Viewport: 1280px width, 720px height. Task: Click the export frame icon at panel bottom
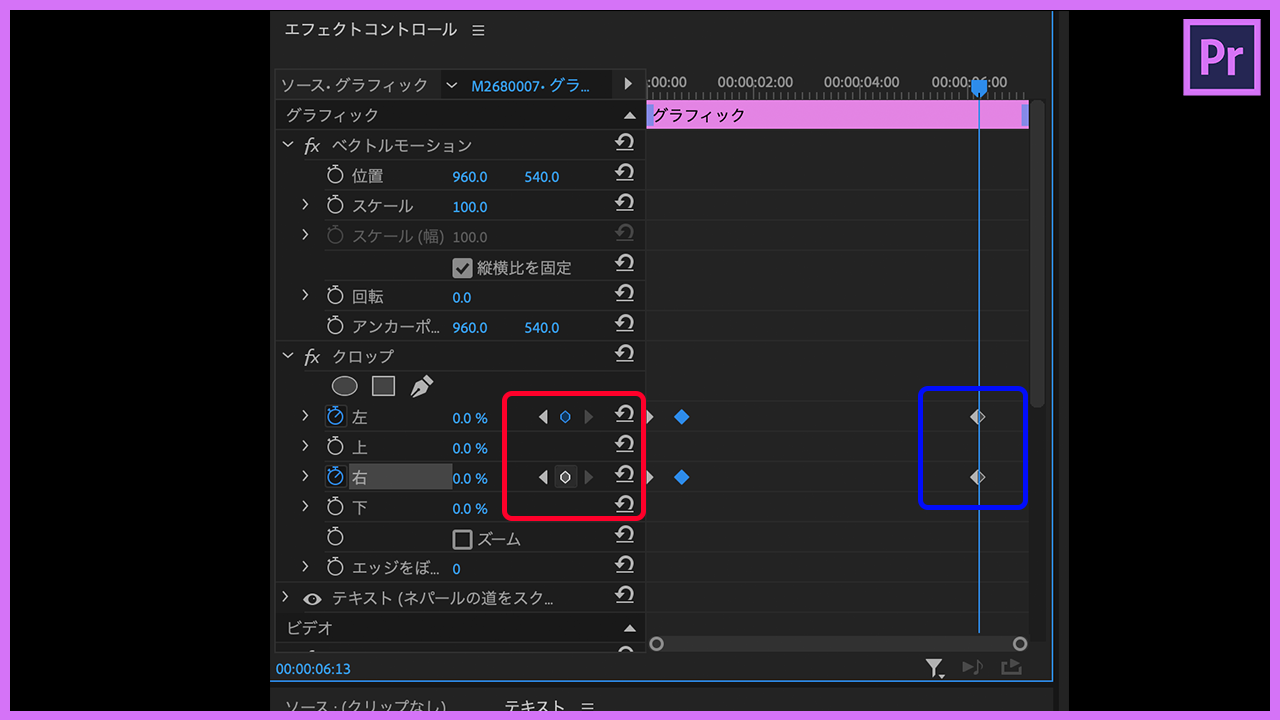[x=1011, y=667]
